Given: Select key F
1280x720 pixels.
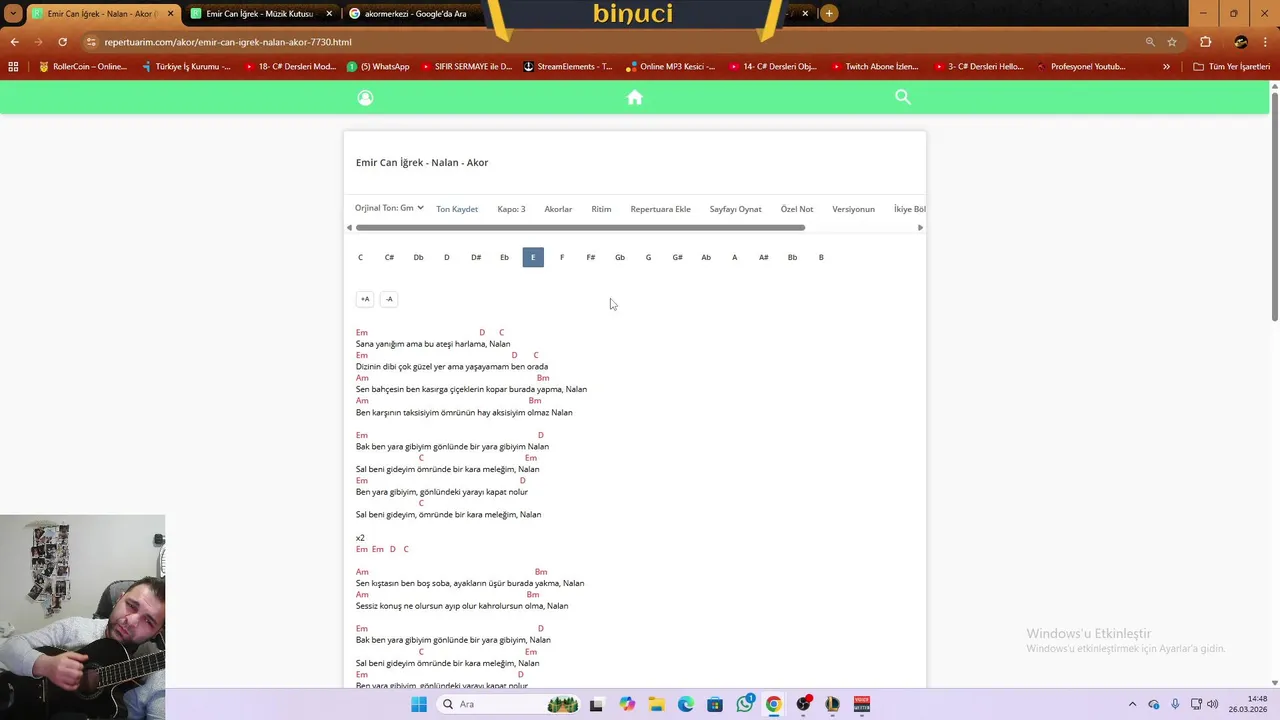Looking at the screenshot, I should click(562, 257).
